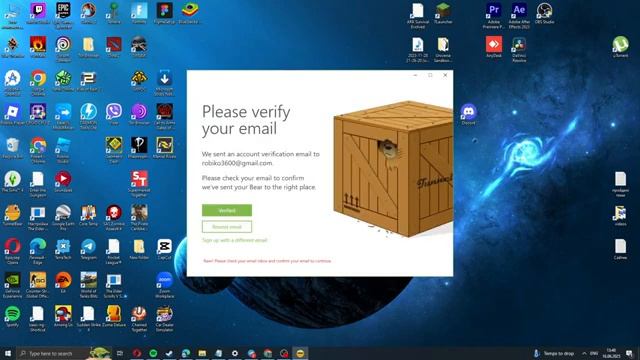Open the Roblox Player desktop icon
Image resolution: width=640 pixels, height=360 pixels.
click(x=13, y=114)
